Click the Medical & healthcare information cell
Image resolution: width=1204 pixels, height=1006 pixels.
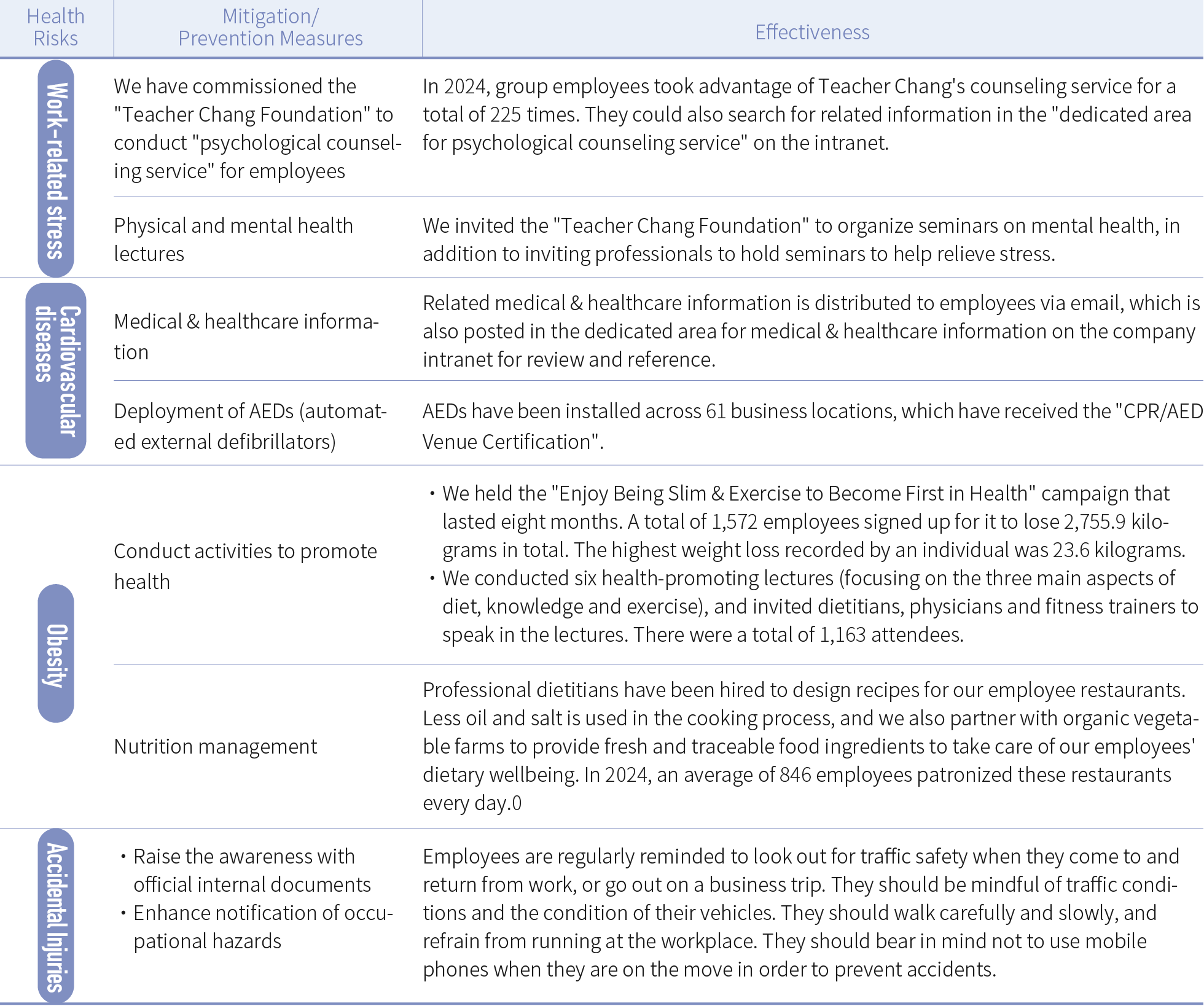tap(246, 336)
